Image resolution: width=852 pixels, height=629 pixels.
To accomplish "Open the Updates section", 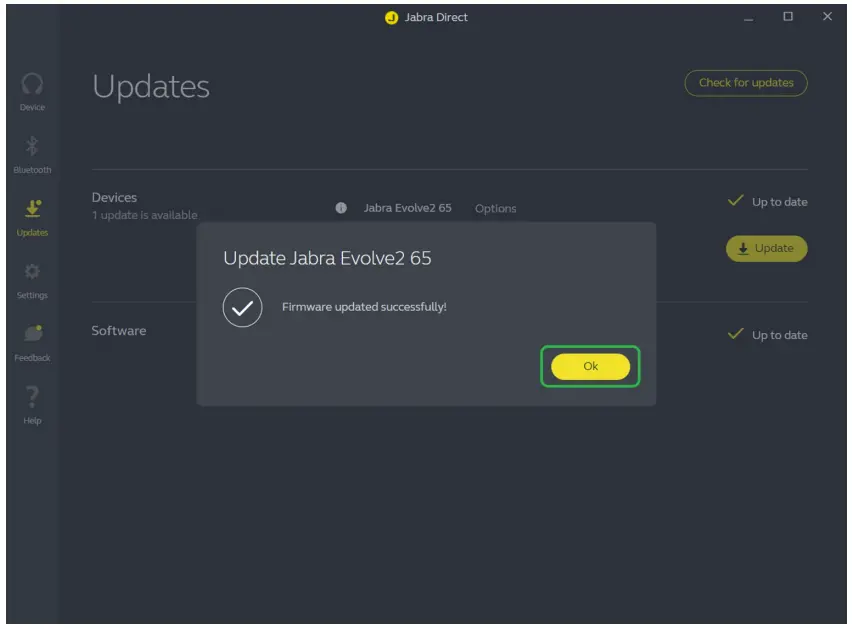I will click(32, 216).
